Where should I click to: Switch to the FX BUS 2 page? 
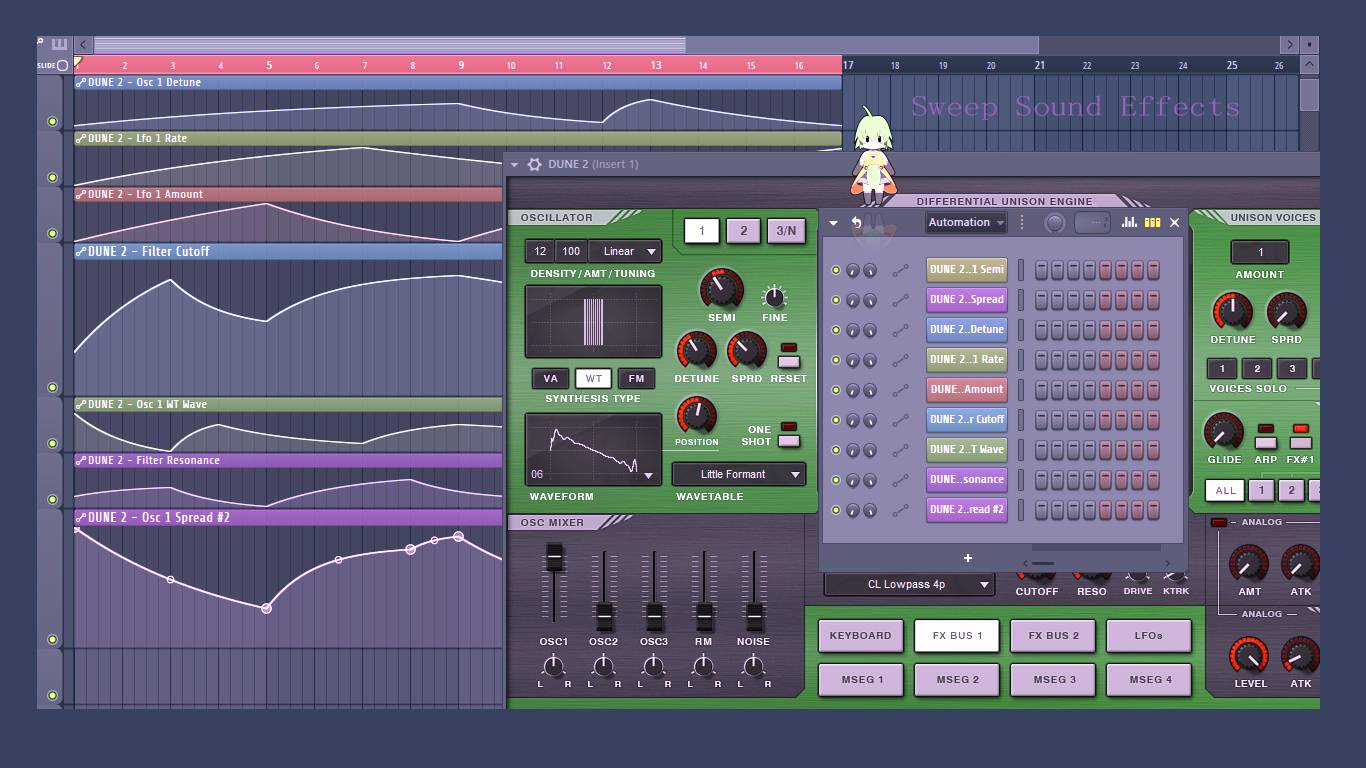(x=1053, y=636)
